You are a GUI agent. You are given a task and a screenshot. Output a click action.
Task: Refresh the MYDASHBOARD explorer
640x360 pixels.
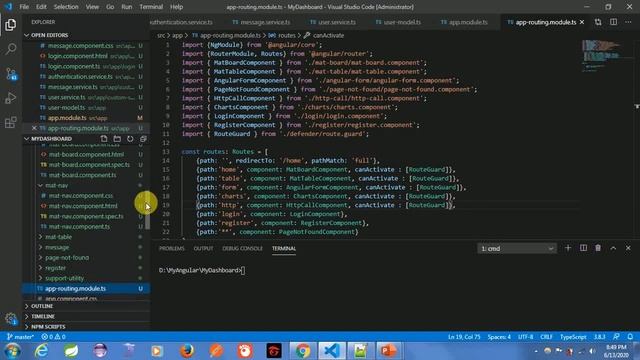click(130, 139)
